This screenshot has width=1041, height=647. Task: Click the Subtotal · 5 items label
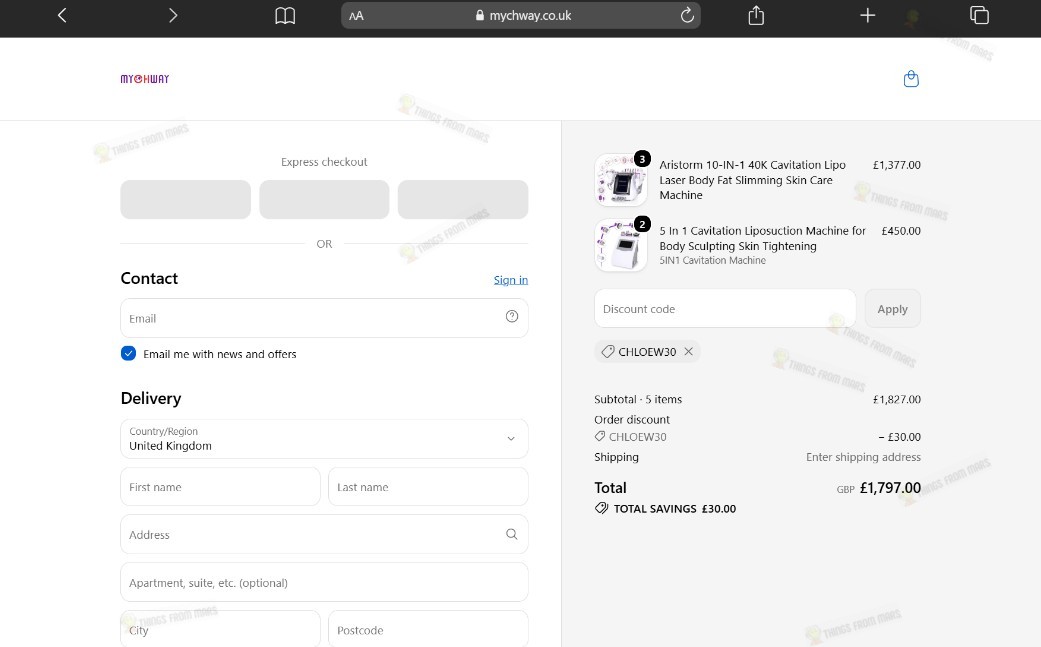tap(638, 399)
